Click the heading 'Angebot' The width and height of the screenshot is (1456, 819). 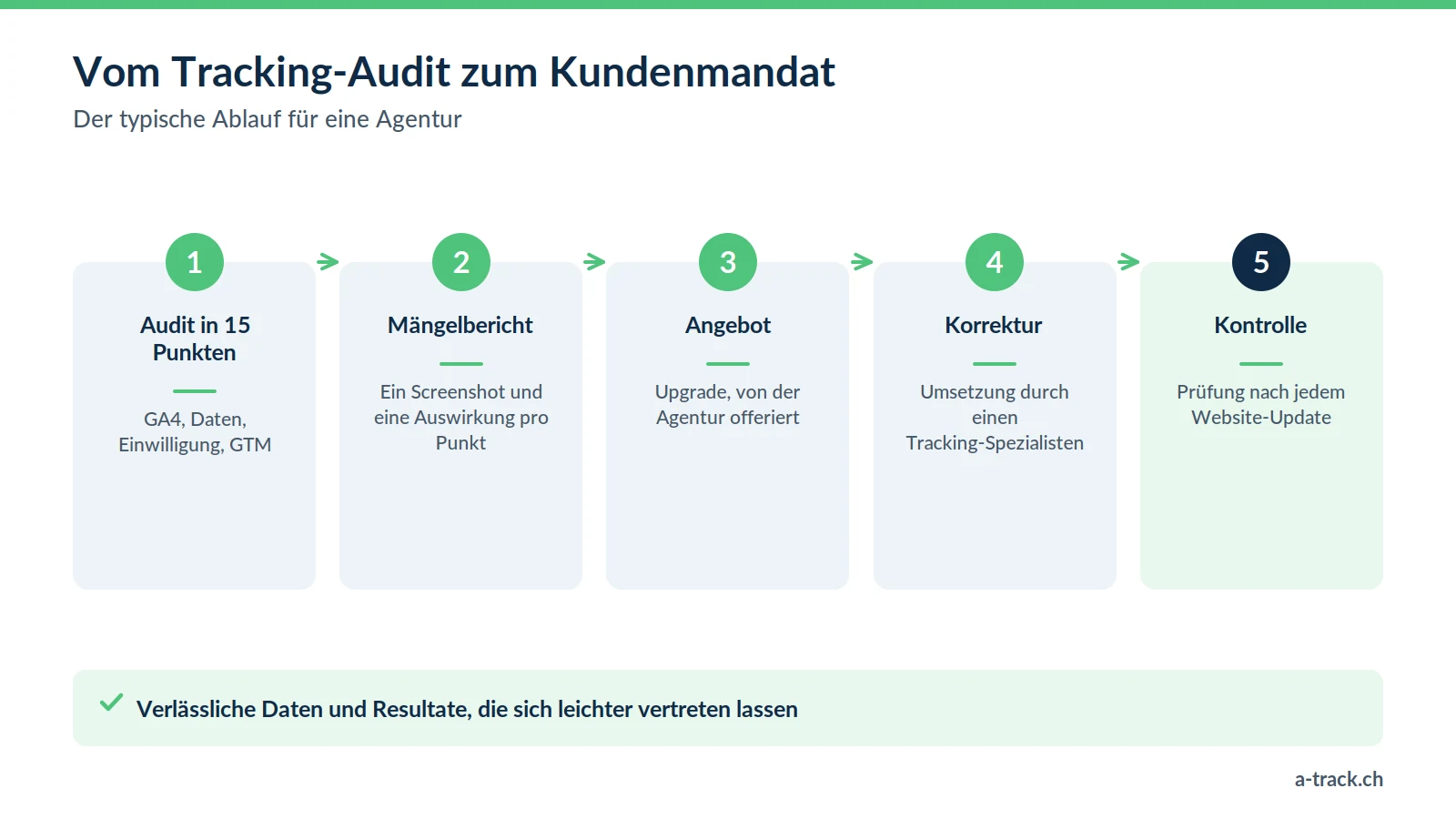pyautogui.click(x=728, y=325)
